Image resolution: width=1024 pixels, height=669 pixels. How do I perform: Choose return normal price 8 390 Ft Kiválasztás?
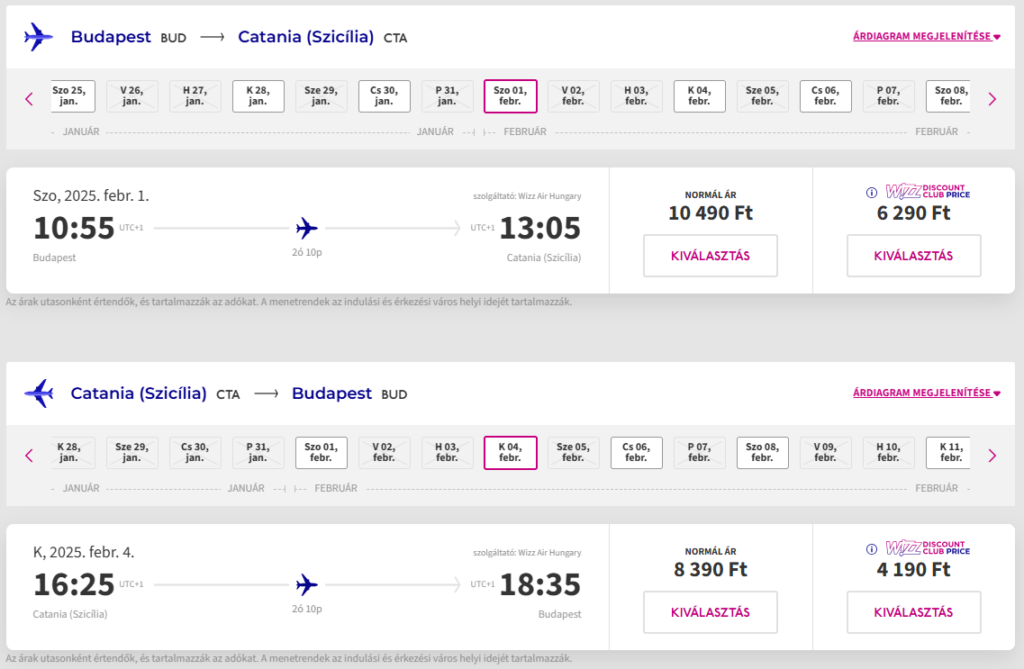coord(711,612)
